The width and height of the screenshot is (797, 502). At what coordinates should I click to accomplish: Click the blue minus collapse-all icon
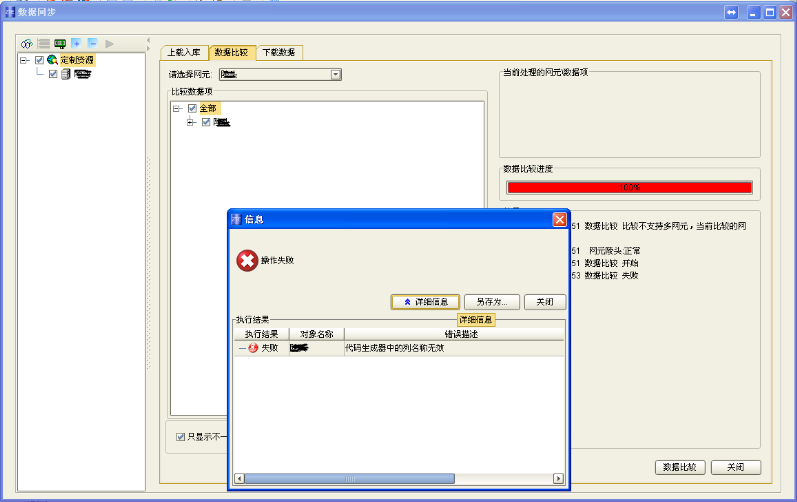pyautogui.click(x=92, y=44)
